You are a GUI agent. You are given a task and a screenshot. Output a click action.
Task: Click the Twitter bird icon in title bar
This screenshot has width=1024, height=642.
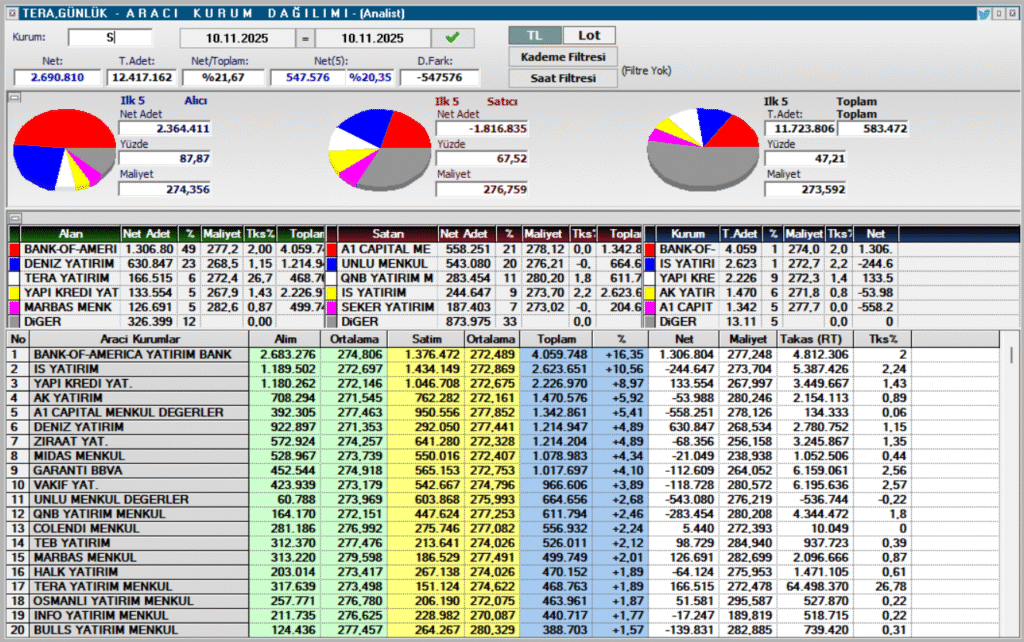click(x=984, y=13)
